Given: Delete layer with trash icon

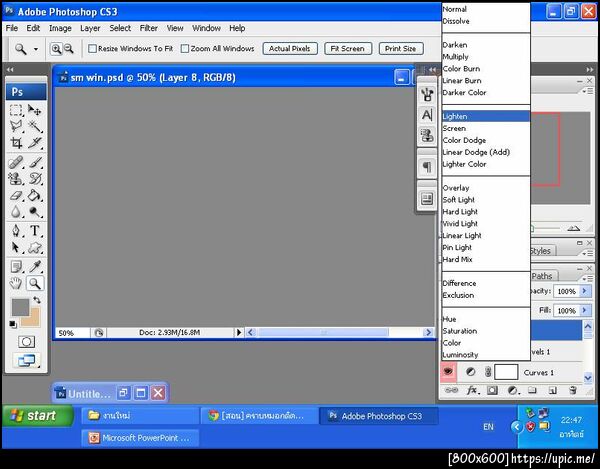Looking at the screenshot, I should click(x=573, y=390).
